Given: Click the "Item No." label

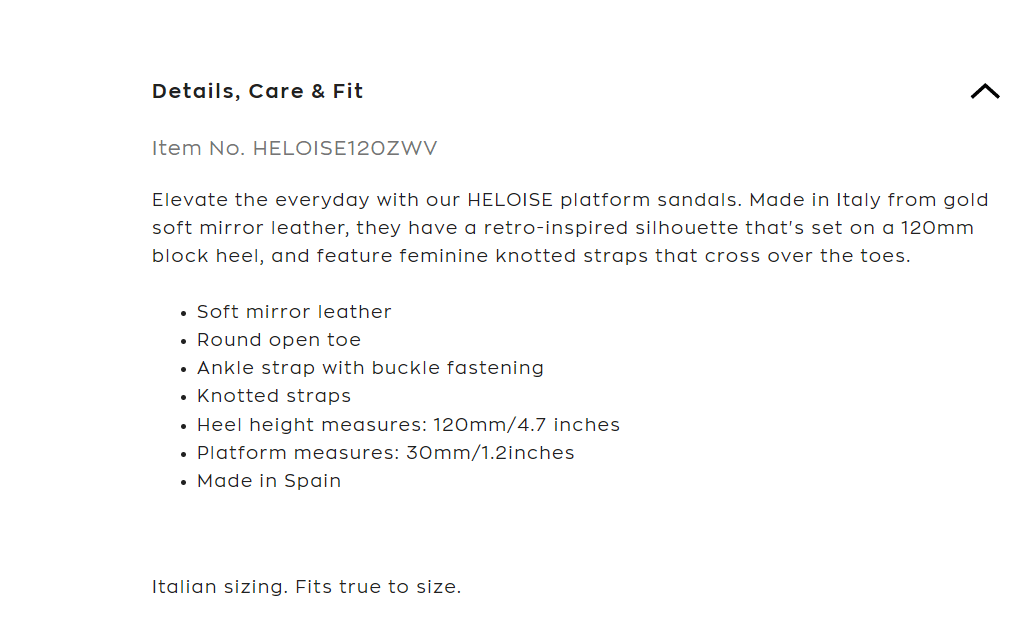Looking at the screenshot, I should 198,149.
